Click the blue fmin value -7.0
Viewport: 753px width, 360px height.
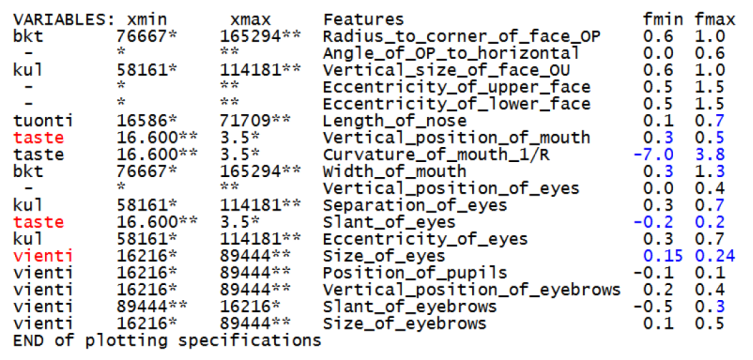(656, 155)
